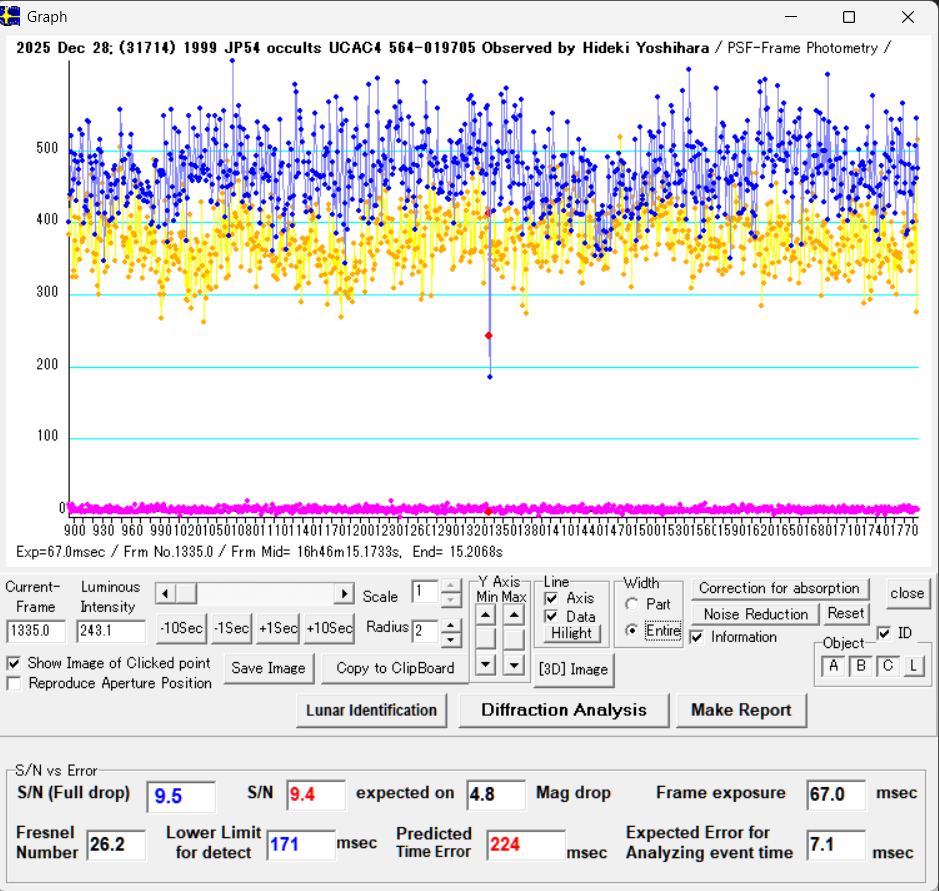The image size is (939, 891).
Task: Open Diffraction Analysis
Action: pos(563,710)
